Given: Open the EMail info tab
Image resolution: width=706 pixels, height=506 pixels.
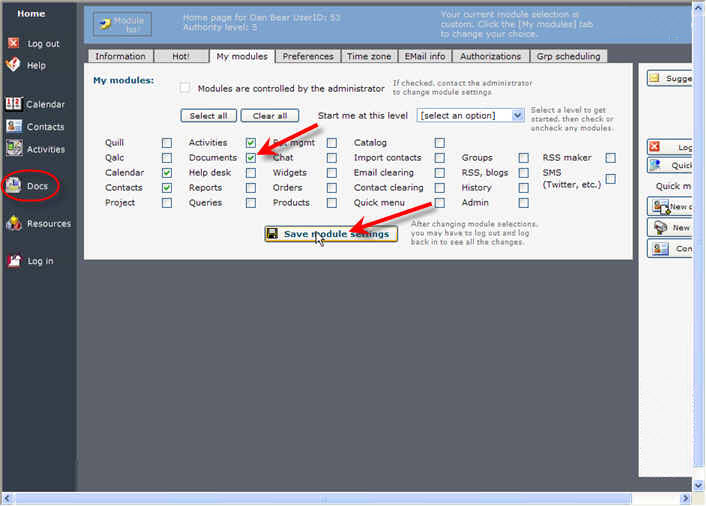Looking at the screenshot, I should click(425, 56).
